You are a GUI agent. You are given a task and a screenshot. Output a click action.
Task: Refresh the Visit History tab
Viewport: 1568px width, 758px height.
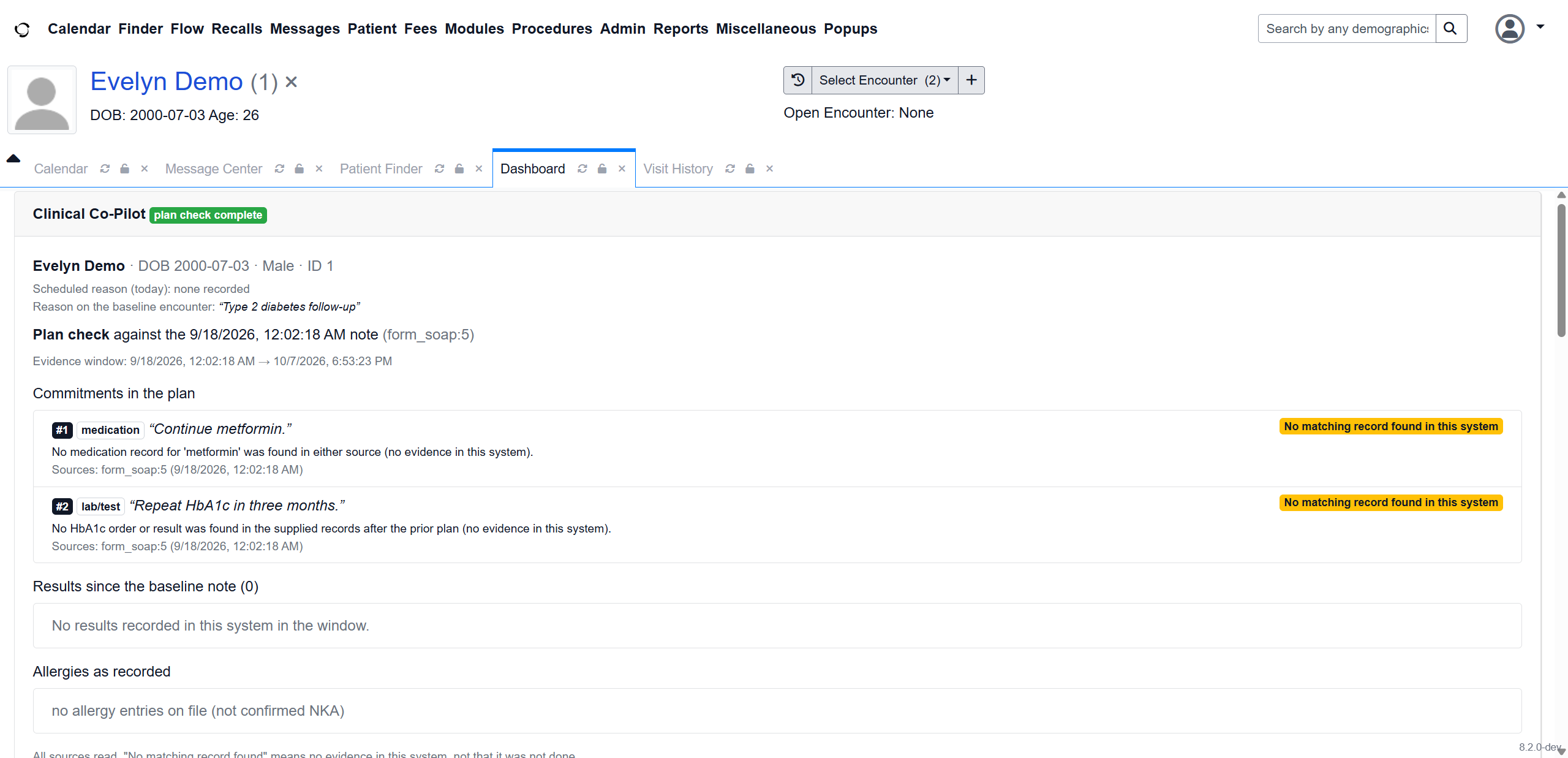coord(730,169)
